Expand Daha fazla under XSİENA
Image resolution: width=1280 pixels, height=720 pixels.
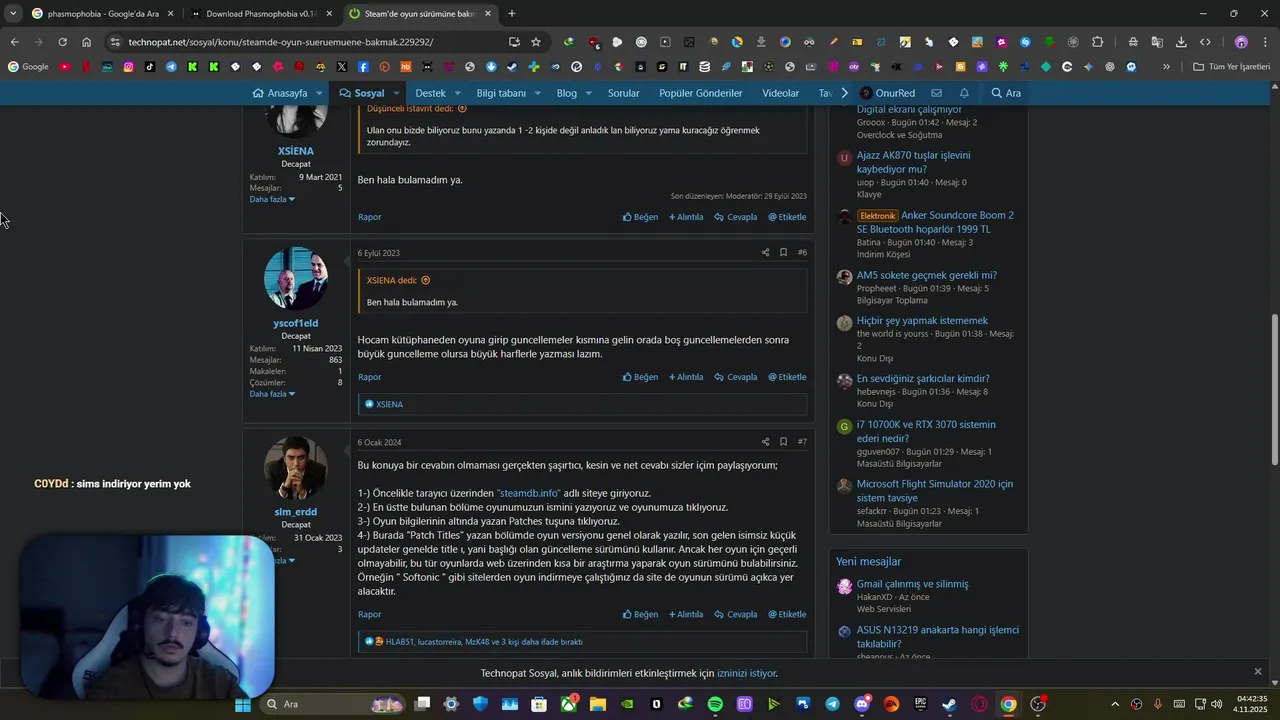[271, 199]
